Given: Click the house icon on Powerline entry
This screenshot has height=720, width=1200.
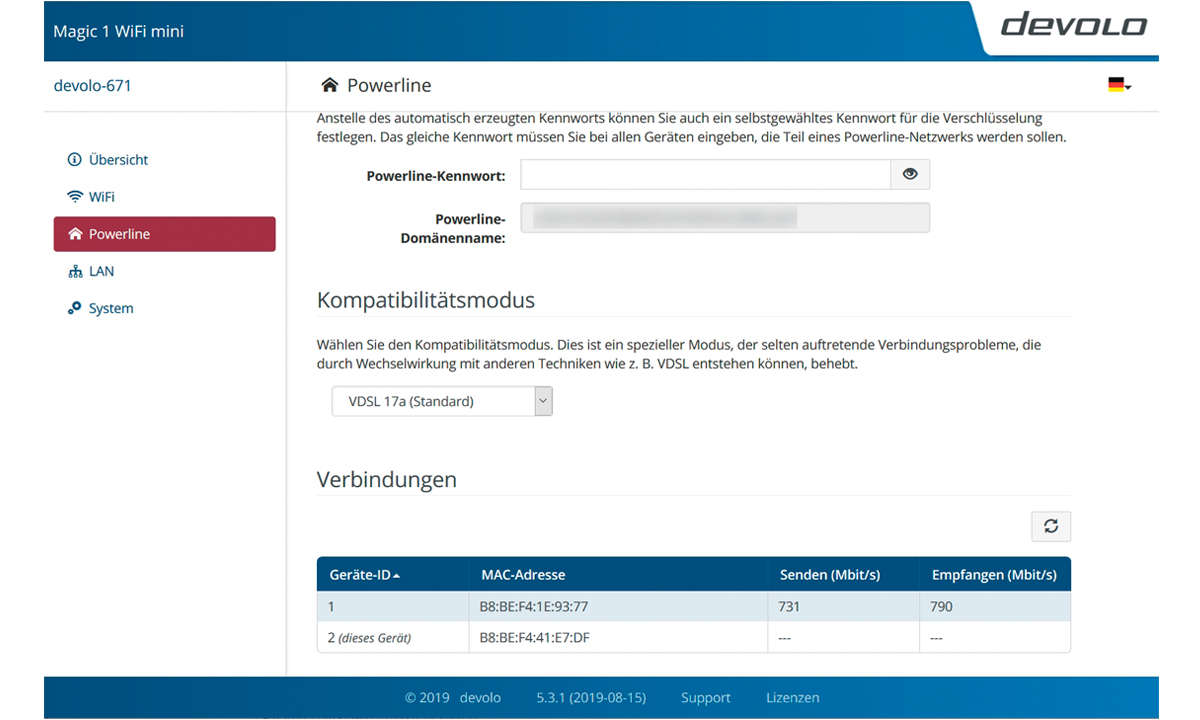Looking at the screenshot, I should point(74,234).
